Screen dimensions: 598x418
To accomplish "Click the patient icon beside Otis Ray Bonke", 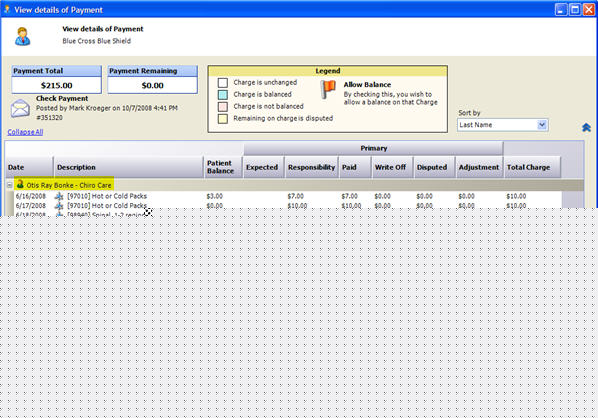I will click(x=20, y=184).
